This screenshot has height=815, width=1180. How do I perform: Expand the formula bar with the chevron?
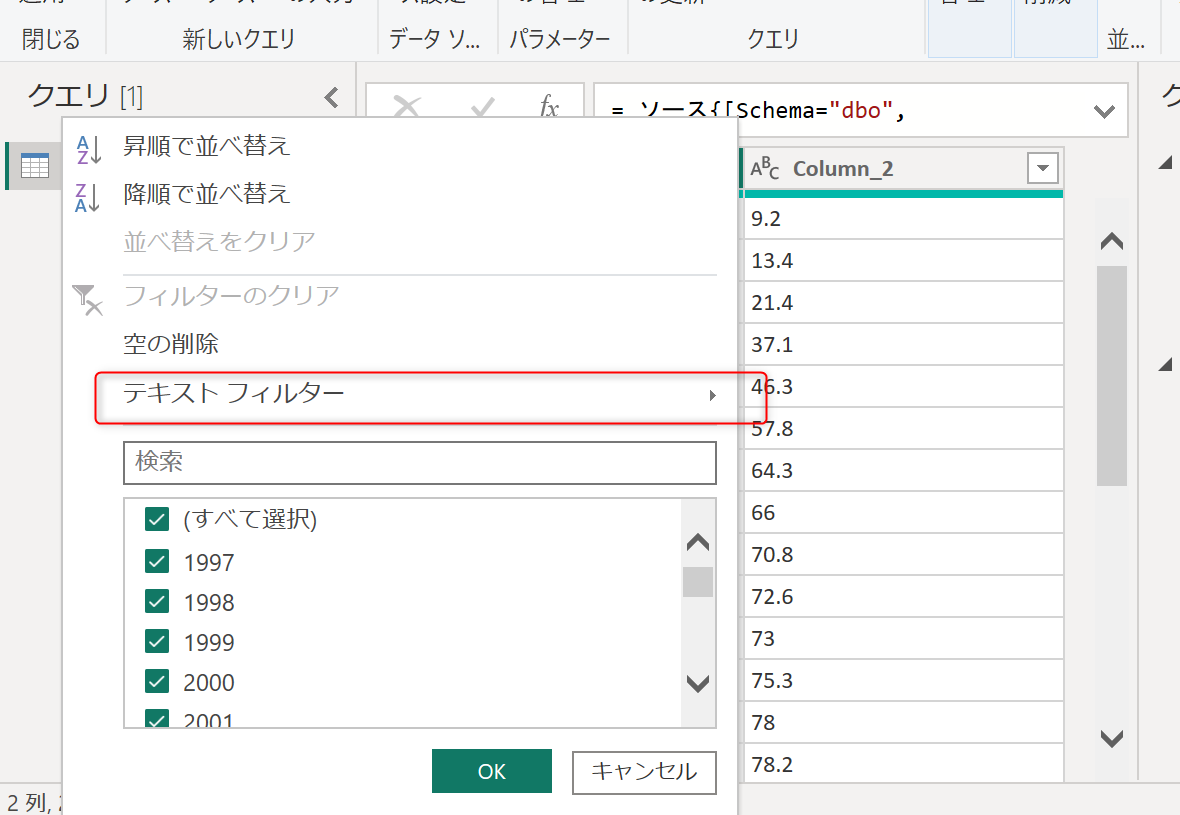(1103, 110)
